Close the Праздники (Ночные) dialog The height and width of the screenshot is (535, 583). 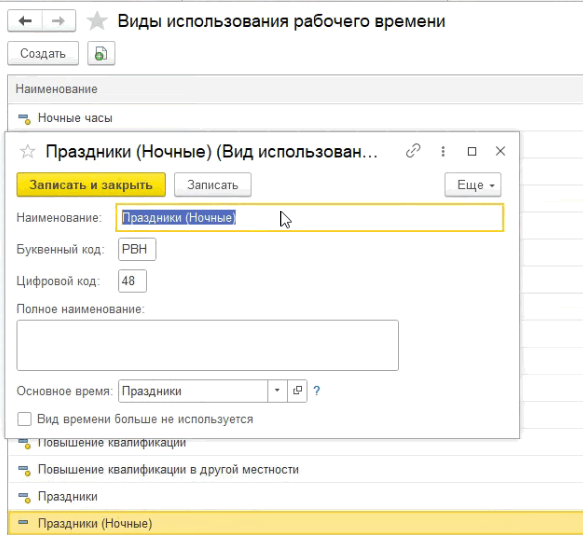click(500, 151)
